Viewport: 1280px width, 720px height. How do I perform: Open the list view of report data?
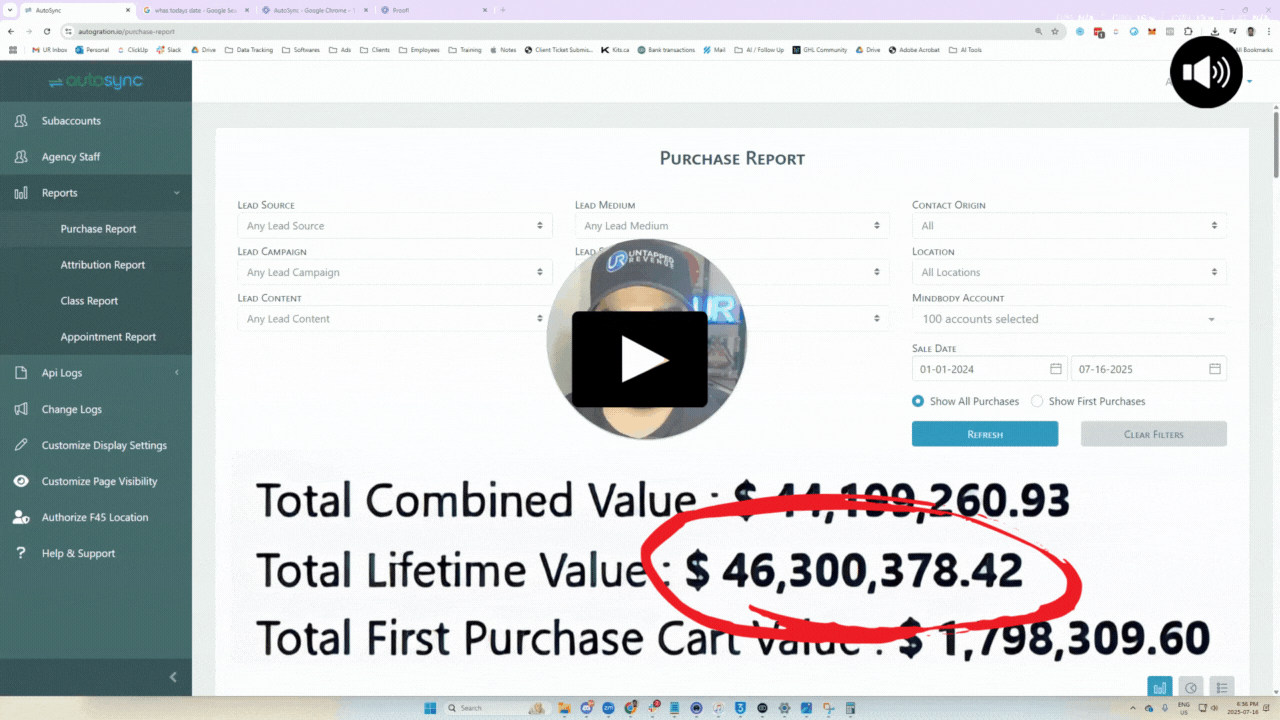coord(1222,687)
